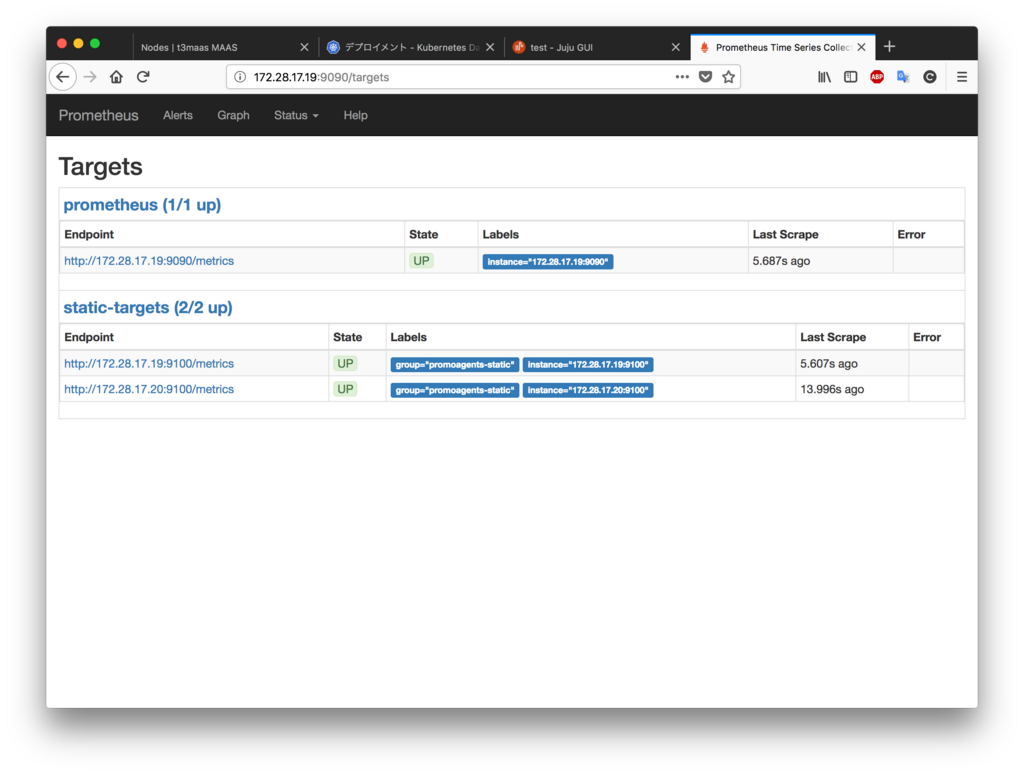Click the green maximize window button
This screenshot has height=774, width=1024.
pos(95,44)
